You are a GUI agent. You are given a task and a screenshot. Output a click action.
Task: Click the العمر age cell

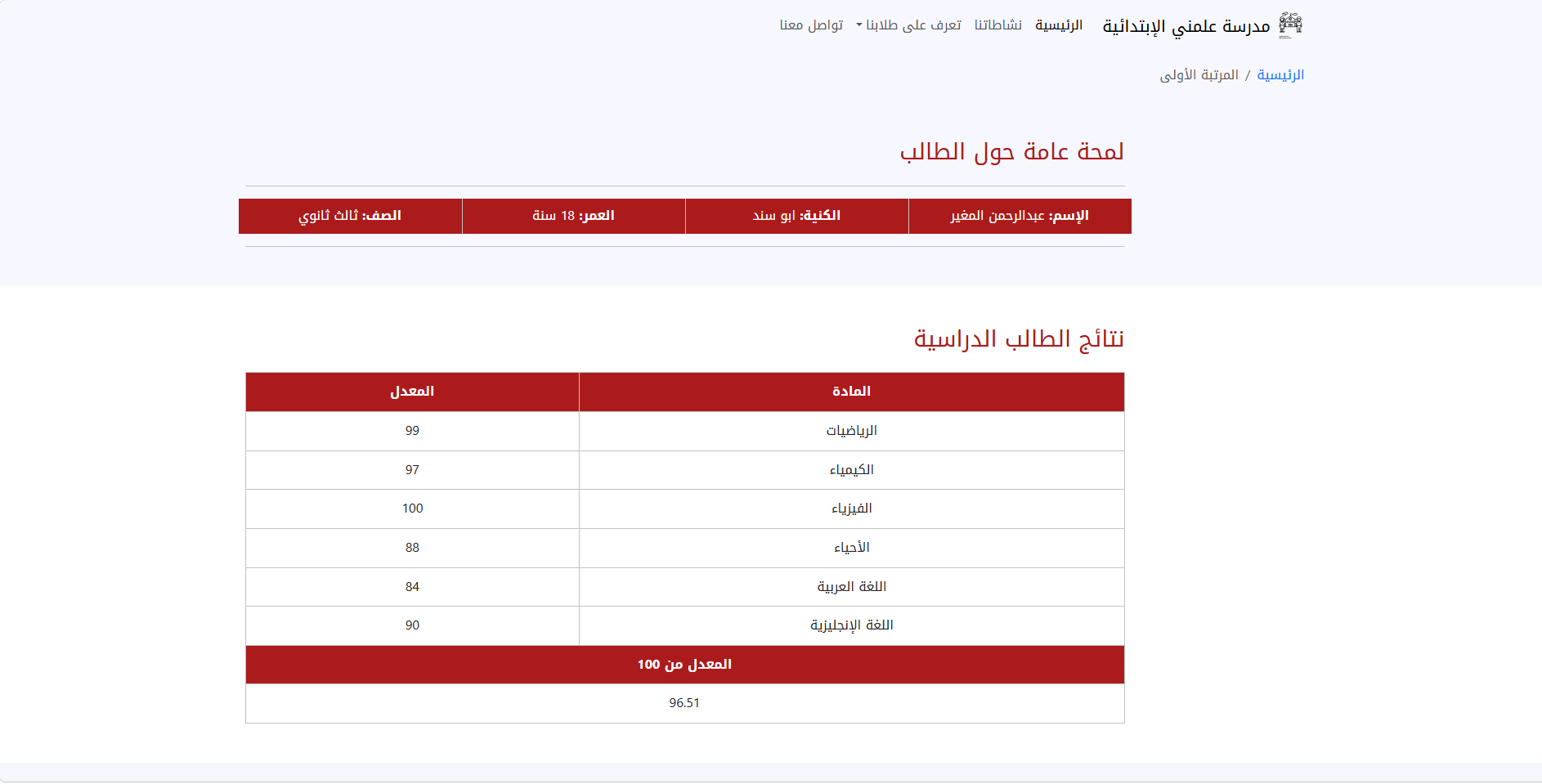pyautogui.click(x=573, y=216)
